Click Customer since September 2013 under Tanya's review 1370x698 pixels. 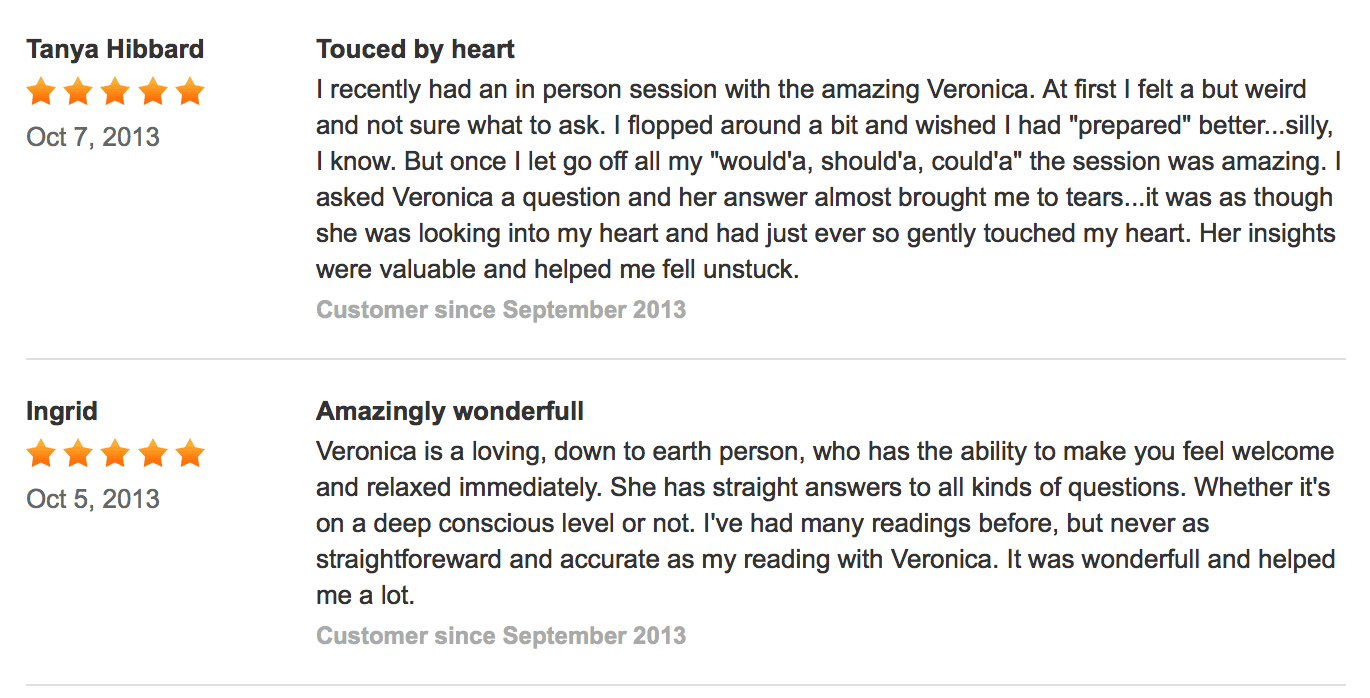click(501, 310)
